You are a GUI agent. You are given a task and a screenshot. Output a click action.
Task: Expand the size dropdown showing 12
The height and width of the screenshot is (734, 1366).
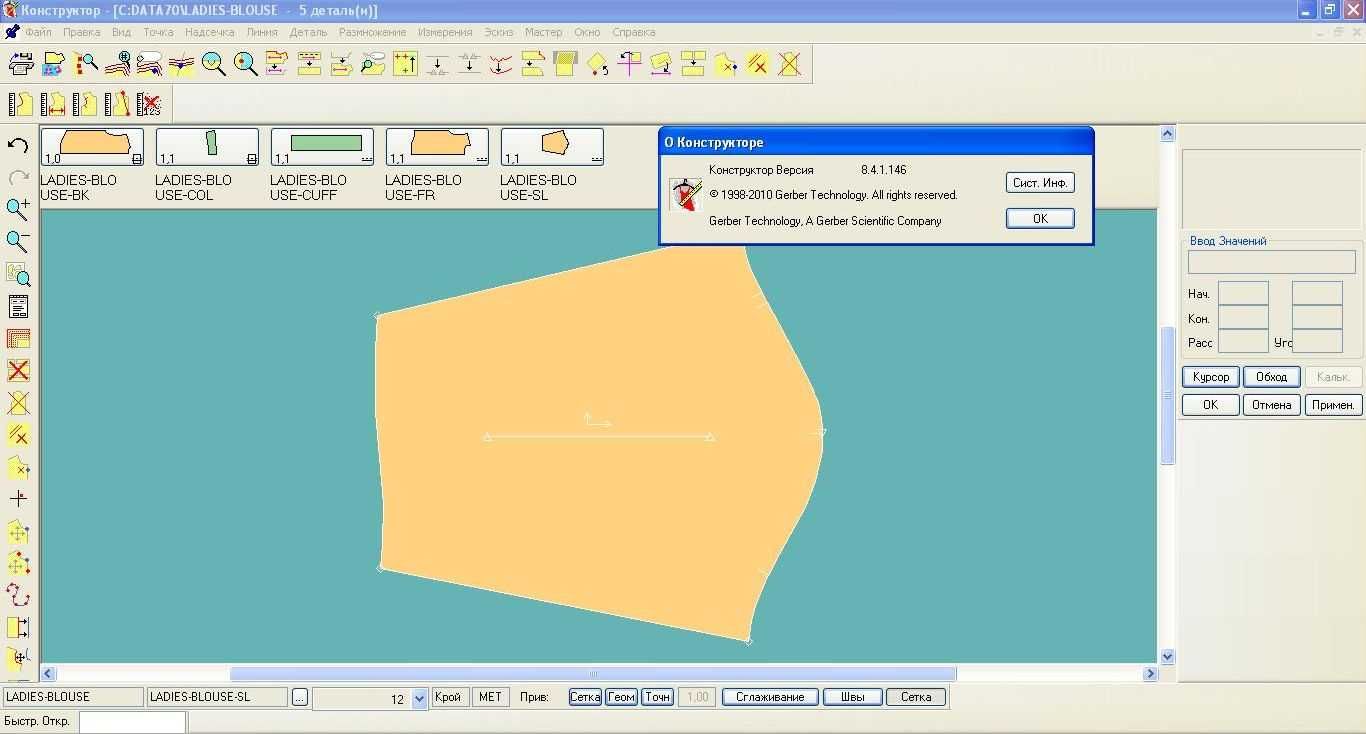tap(420, 699)
